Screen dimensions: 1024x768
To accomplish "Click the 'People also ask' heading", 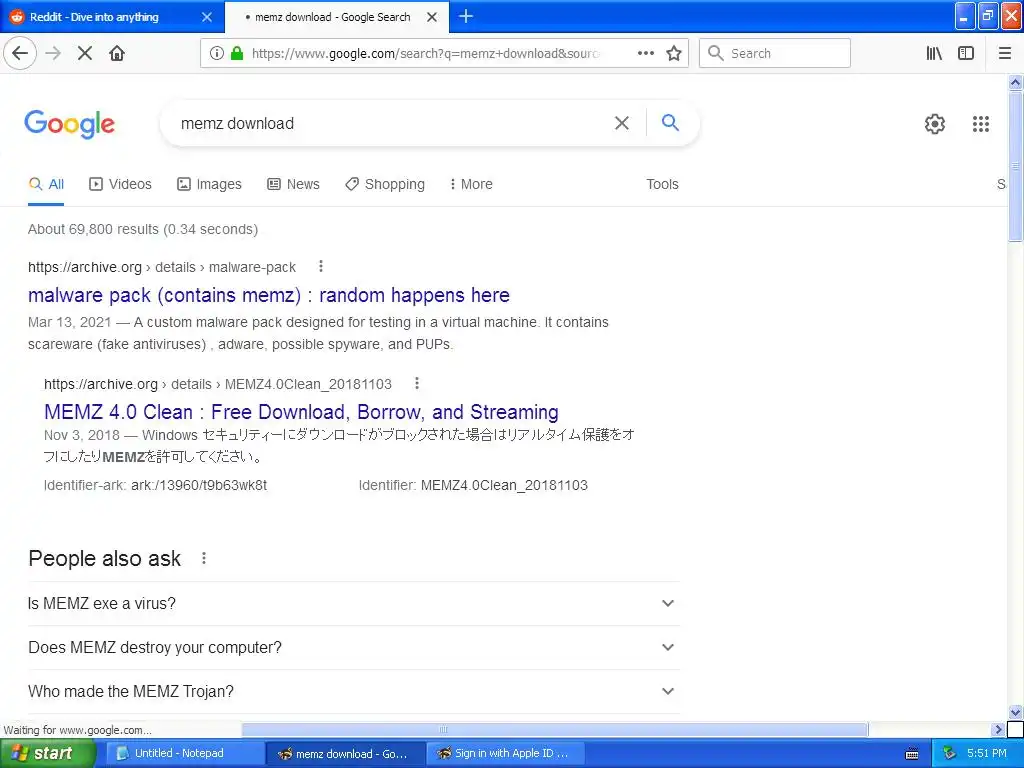I will tap(104, 558).
